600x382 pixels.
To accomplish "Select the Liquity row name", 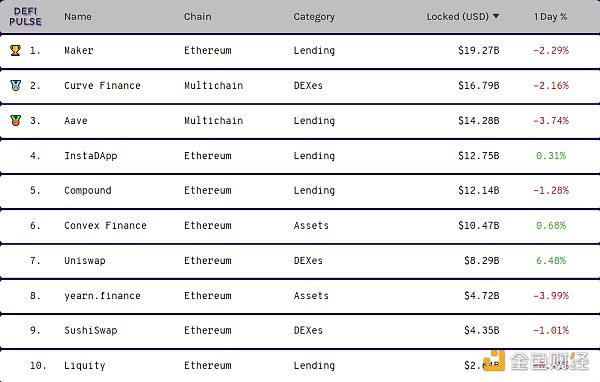I will pos(85,366).
